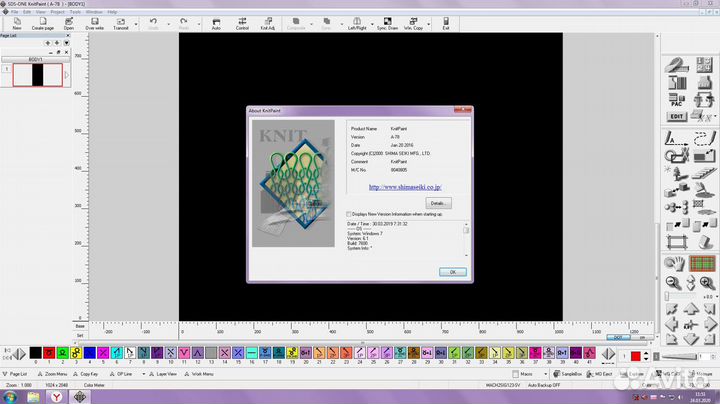Click the zoom in magnifier
This screenshot has height=404, width=720.
coord(707,283)
